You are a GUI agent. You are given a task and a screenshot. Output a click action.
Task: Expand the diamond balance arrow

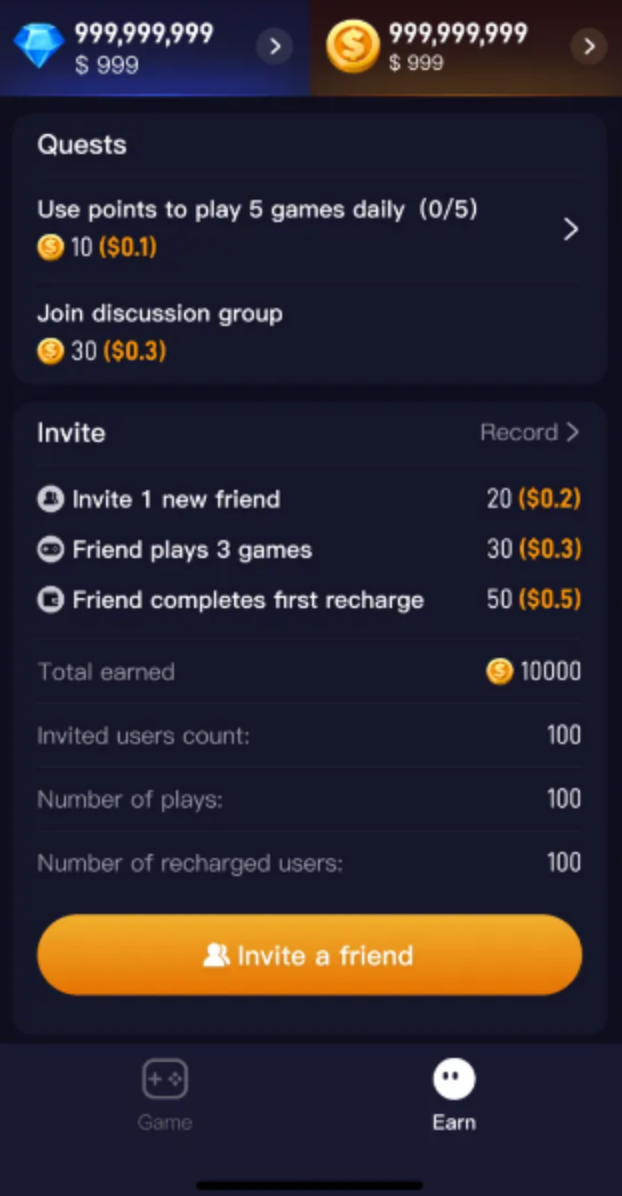(x=274, y=46)
